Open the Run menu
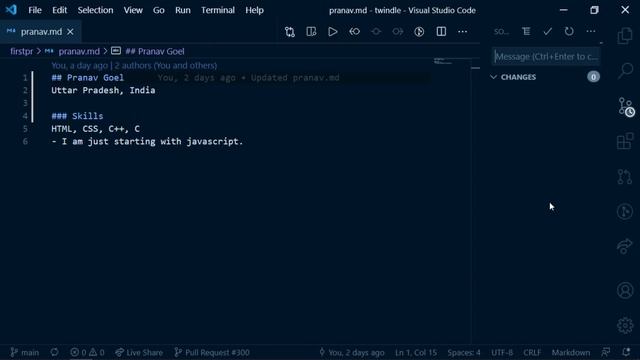Screen dimensions: 640x360 tap(182, 10)
